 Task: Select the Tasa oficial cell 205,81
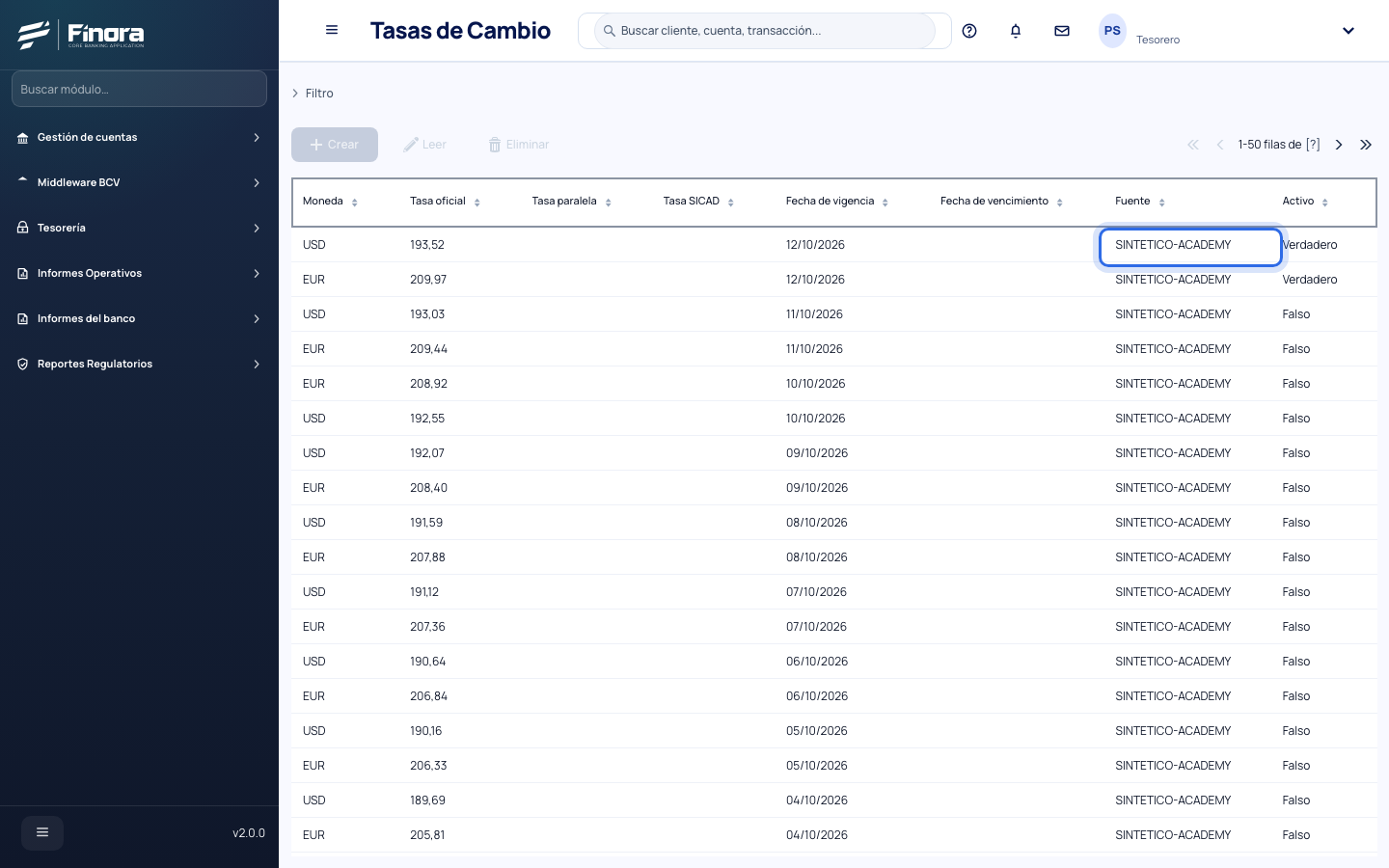[427, 835]
